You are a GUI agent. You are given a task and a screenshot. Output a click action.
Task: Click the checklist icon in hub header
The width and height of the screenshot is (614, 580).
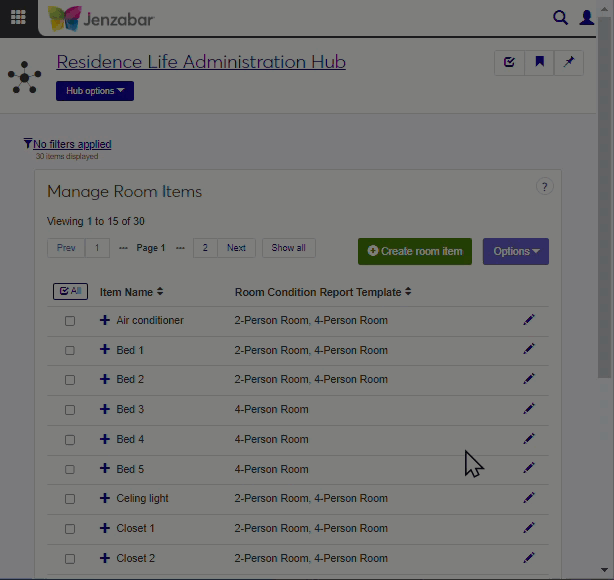pyautogui.click(x=509, y=62)
